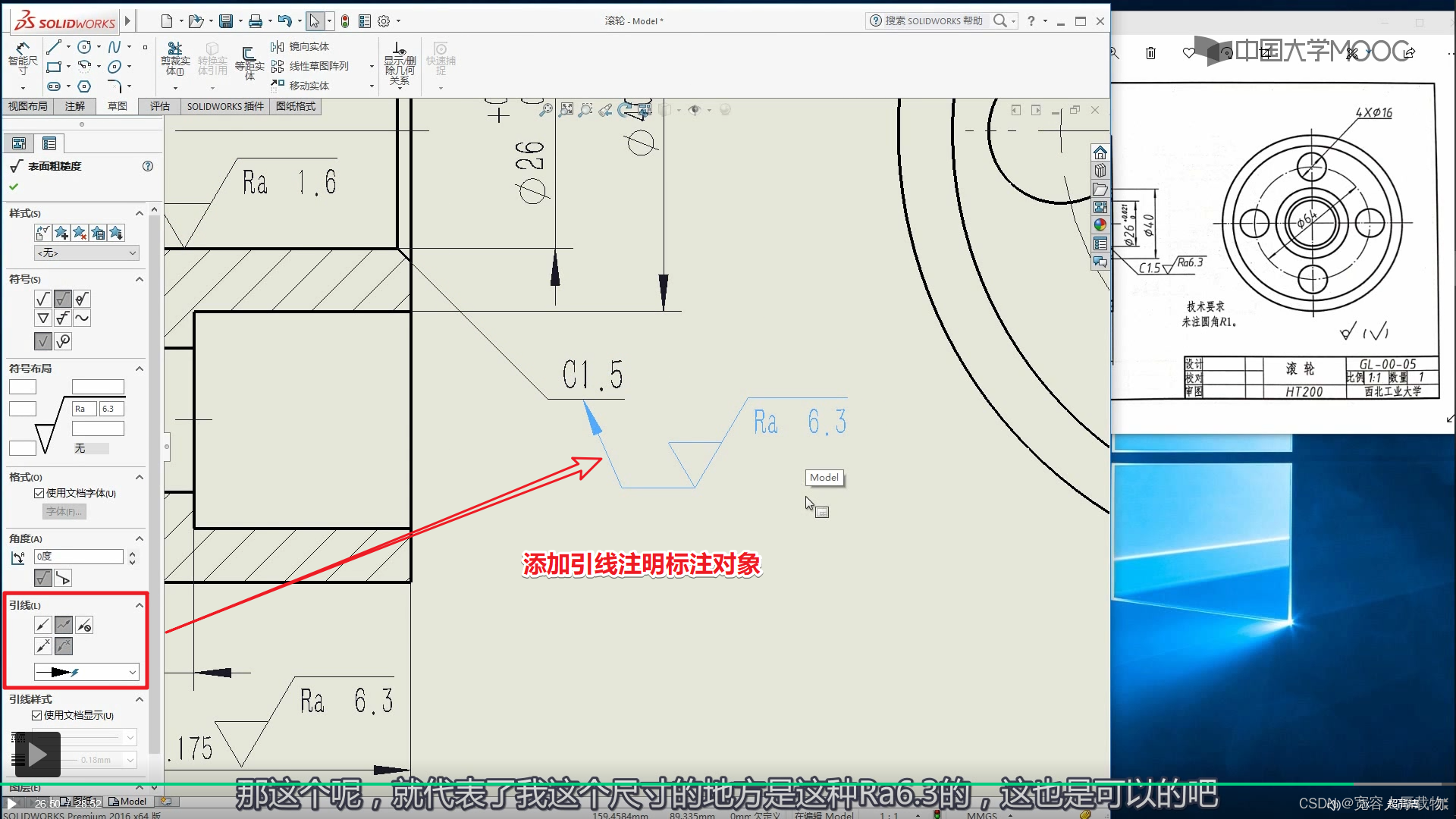Viewport: 1456px width, 819px height.
Task: Click the Mirror Entities (镜向实体) tool
Action: tap(300, 47)
